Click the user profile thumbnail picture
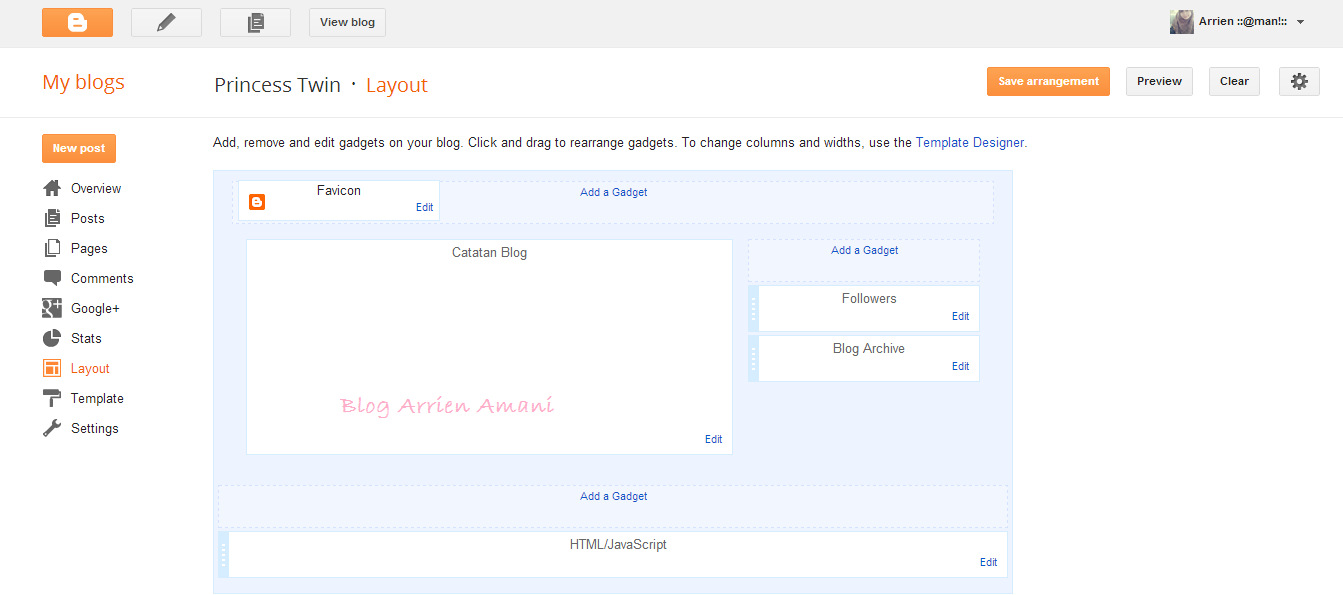This screenshot has width=1343, height=595. point(1181,21)
